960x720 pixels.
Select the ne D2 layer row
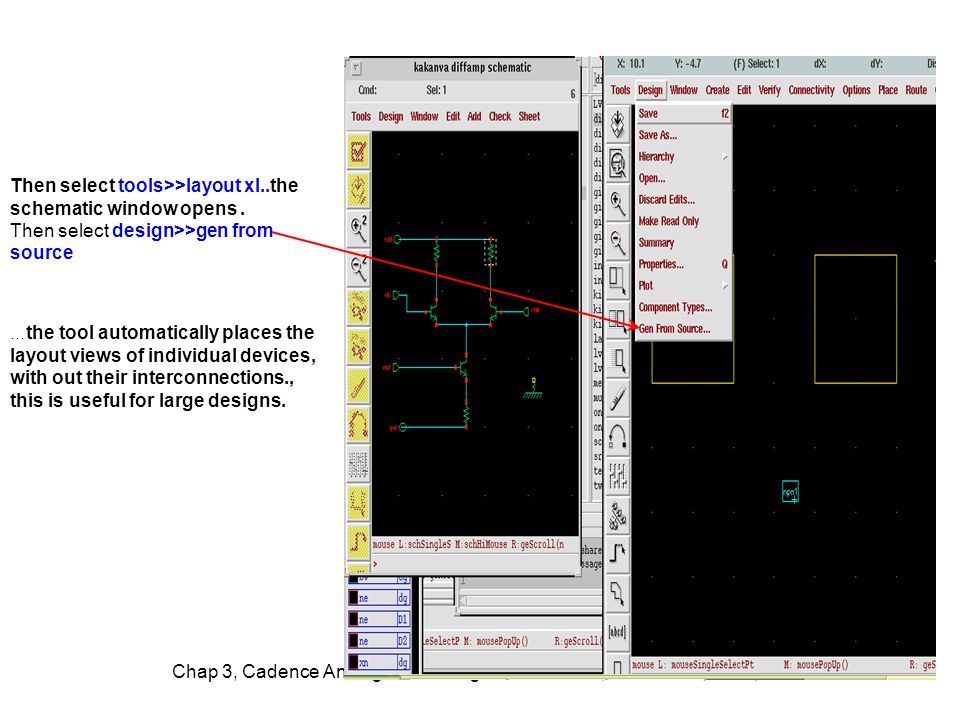(378, 641)
